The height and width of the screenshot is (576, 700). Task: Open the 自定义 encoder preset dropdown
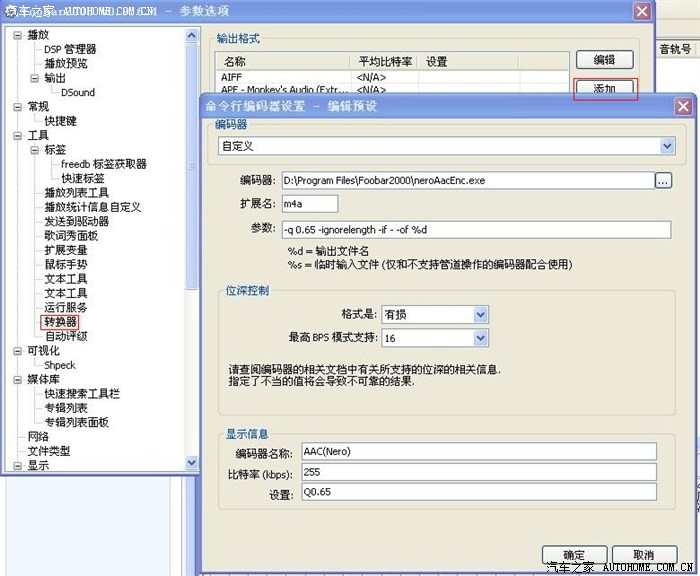[667, 146]
